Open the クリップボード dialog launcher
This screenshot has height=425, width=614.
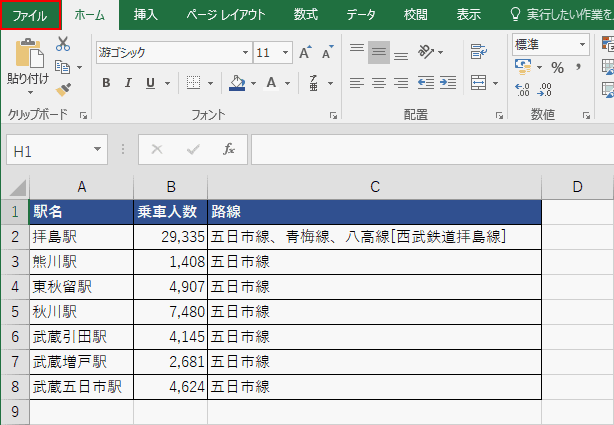[83, 115]
